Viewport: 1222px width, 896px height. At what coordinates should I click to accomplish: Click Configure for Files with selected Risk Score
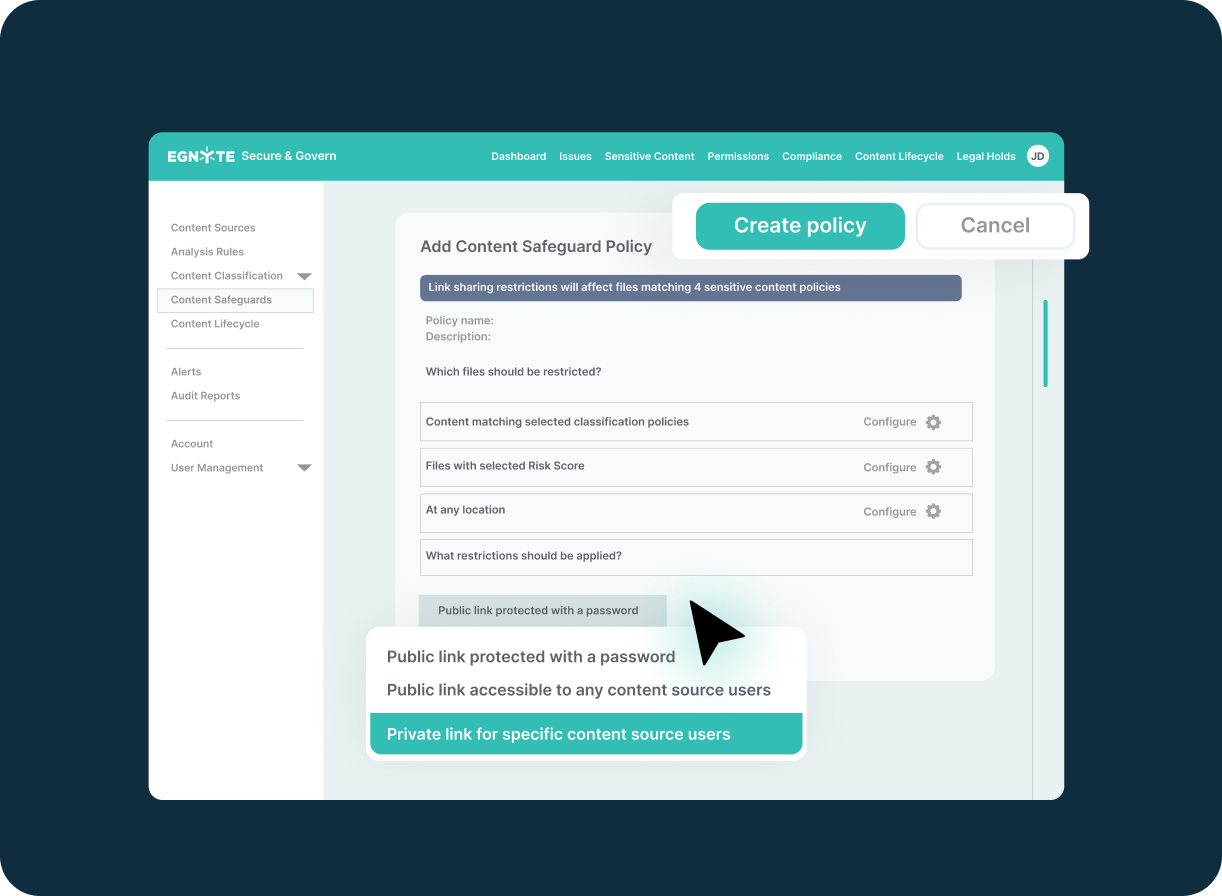coord(889,467)
